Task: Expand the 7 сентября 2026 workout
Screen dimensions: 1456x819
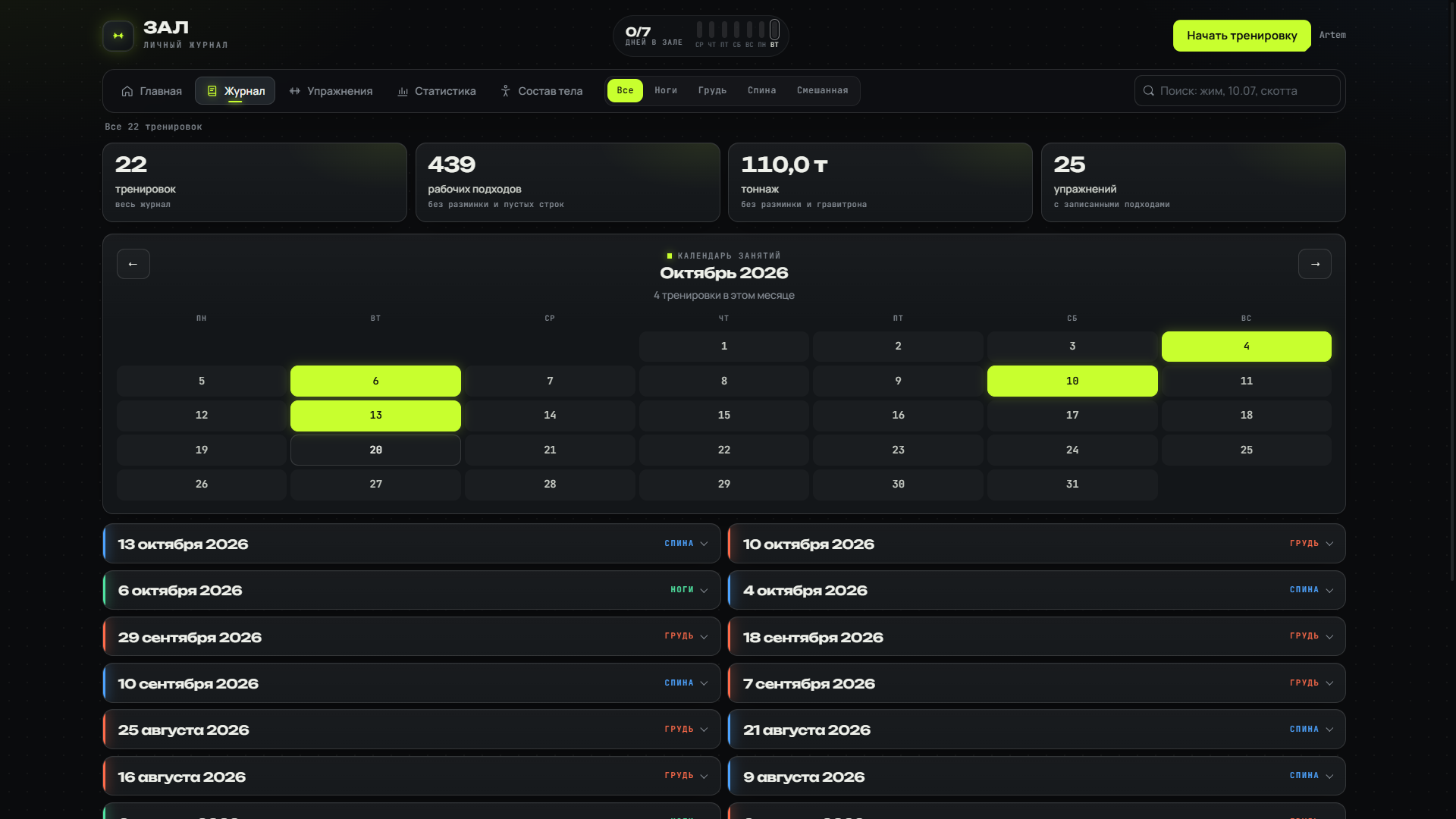Action: click(x=1037, y=683)
